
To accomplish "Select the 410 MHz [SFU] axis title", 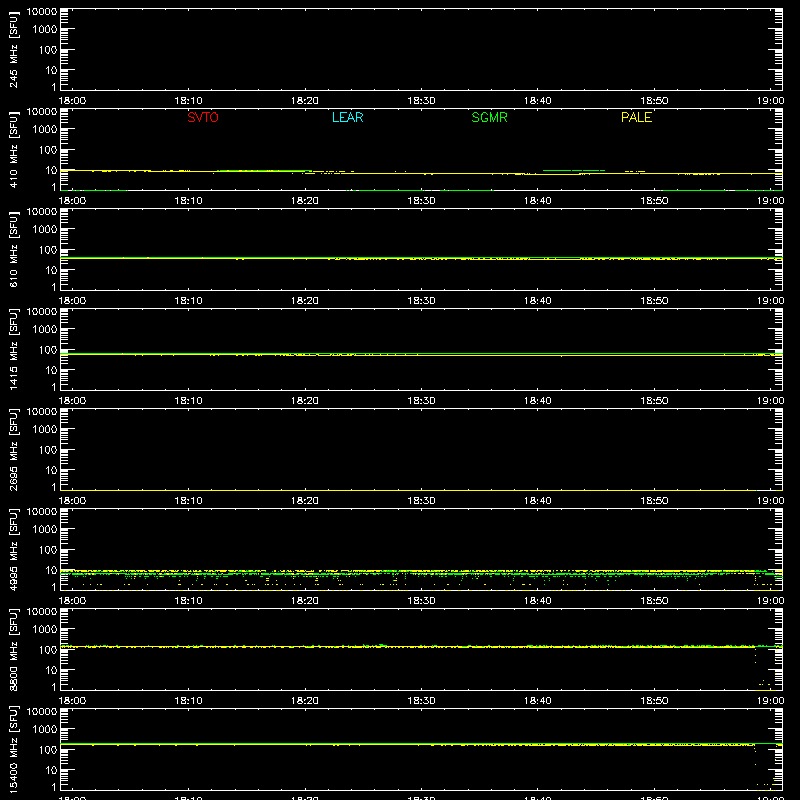I will point(14,149).
